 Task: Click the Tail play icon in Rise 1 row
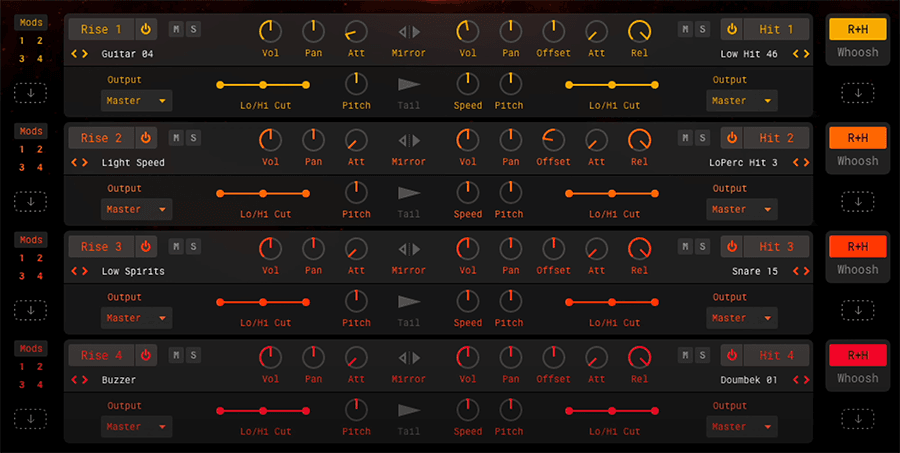(409, 85)
